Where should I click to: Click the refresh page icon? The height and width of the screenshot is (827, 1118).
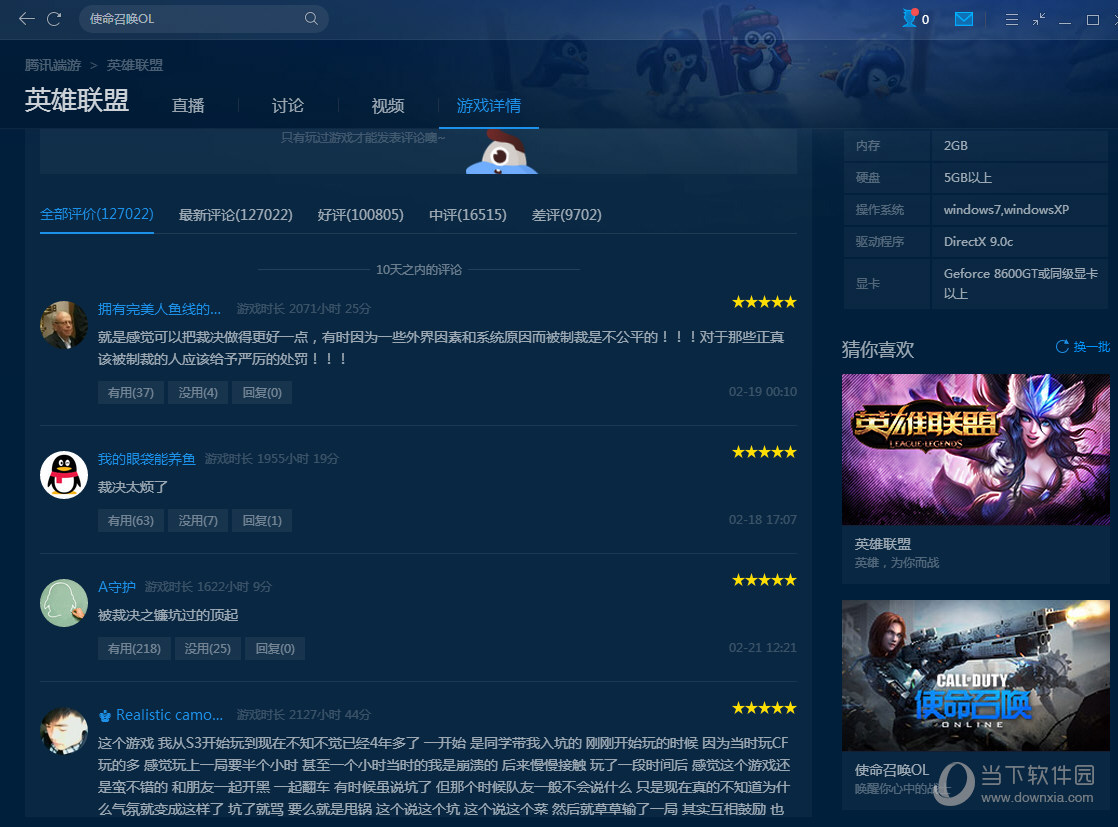pos(54,19)
